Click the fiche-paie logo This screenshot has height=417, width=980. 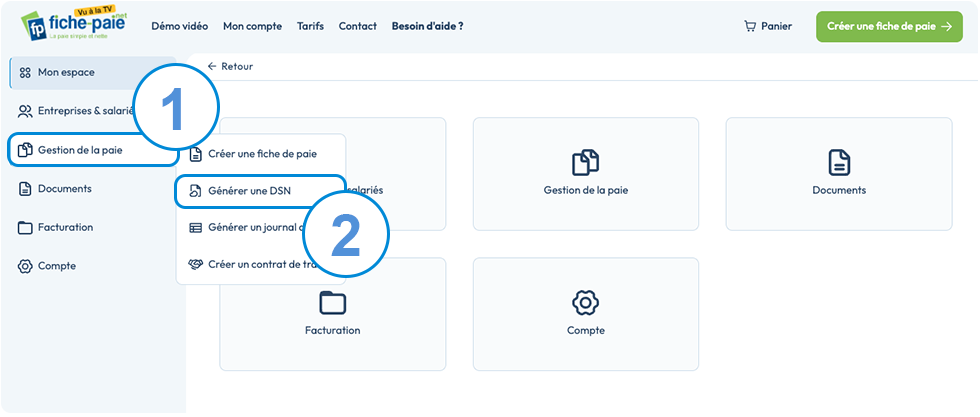coord(74,25)
